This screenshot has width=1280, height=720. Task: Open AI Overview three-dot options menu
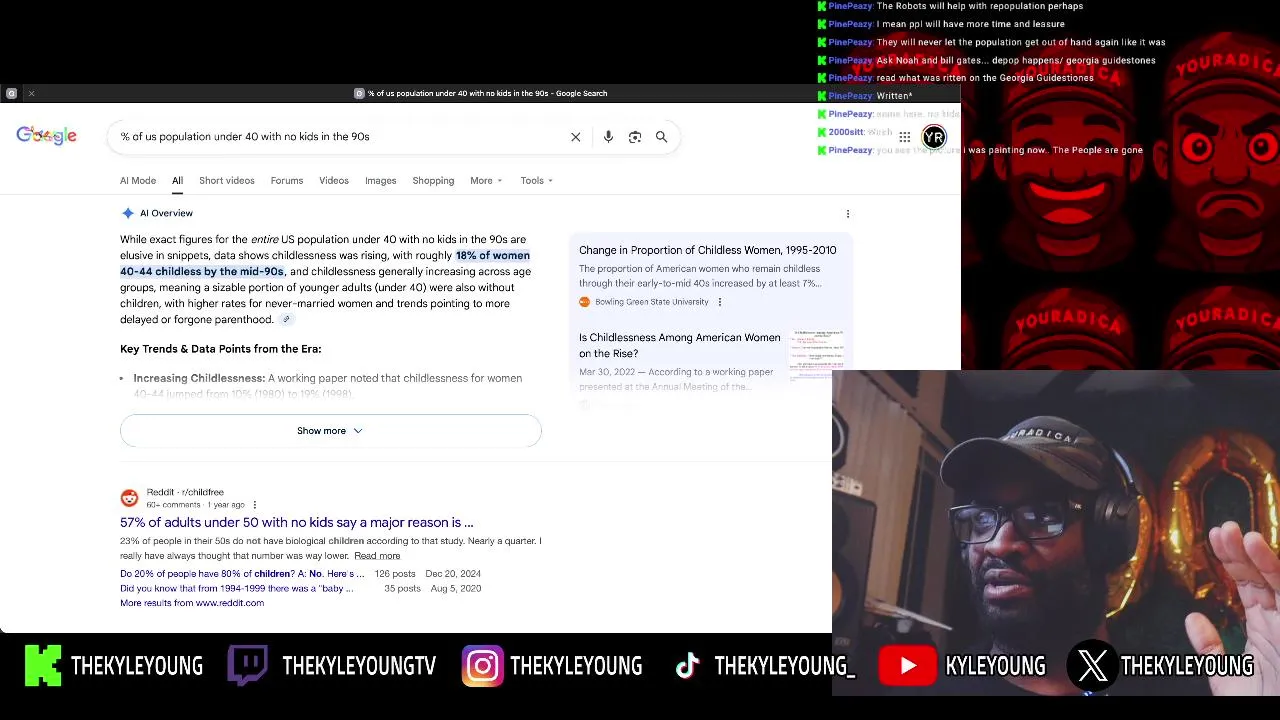tap(848, 214)
